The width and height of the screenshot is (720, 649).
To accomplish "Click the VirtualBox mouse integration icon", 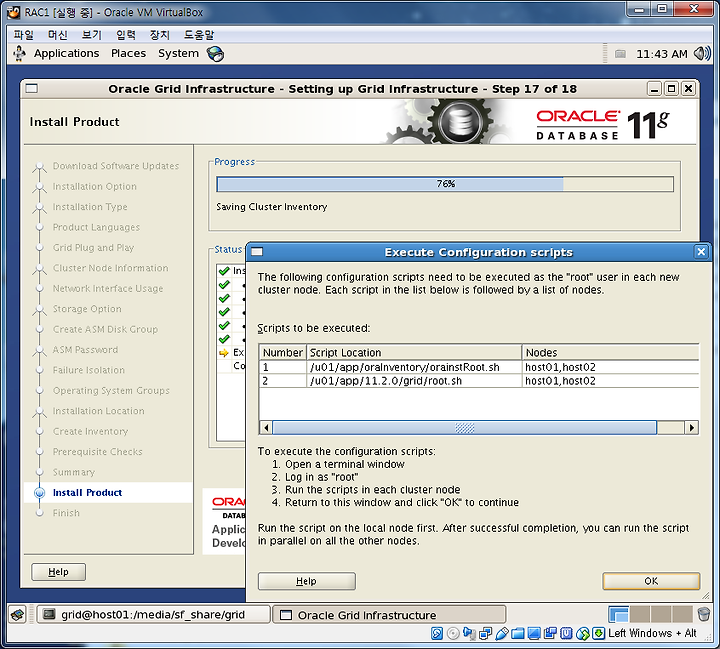I will click(x=582, y=633).
